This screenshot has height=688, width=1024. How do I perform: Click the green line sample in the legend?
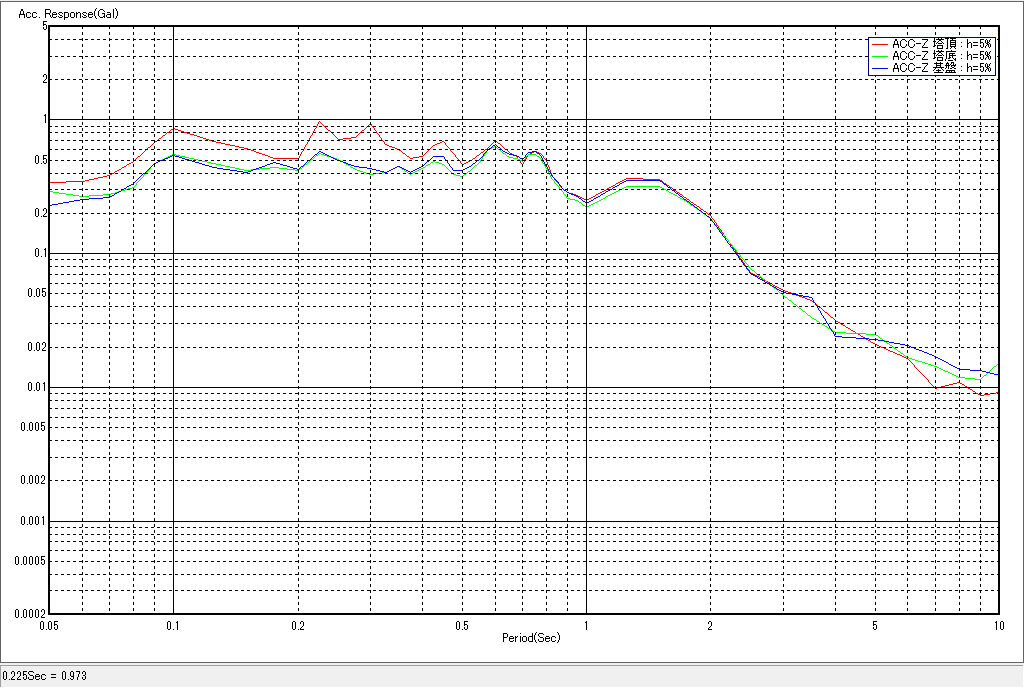[x=880, y=56]
